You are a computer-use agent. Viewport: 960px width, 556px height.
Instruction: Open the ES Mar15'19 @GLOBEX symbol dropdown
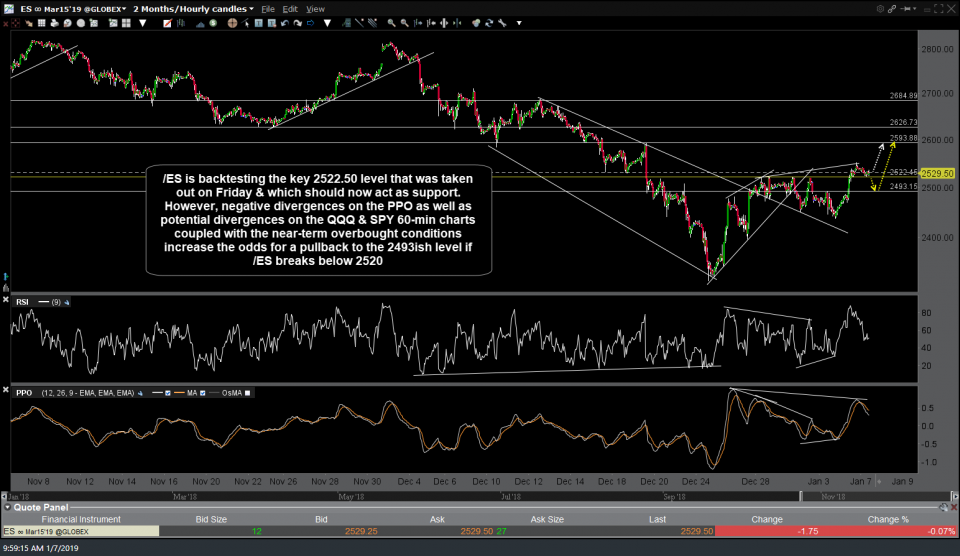point(75,9)
